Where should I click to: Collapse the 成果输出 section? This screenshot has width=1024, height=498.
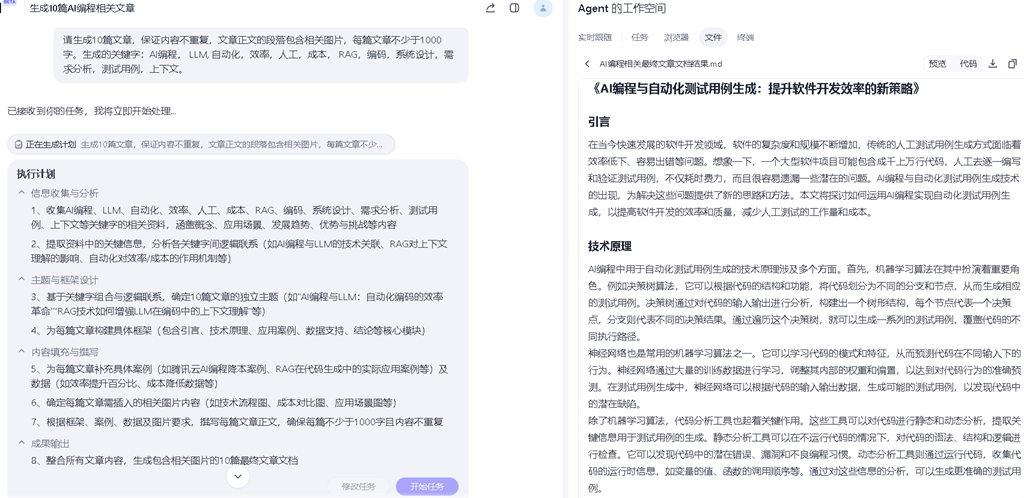(22, 443)
